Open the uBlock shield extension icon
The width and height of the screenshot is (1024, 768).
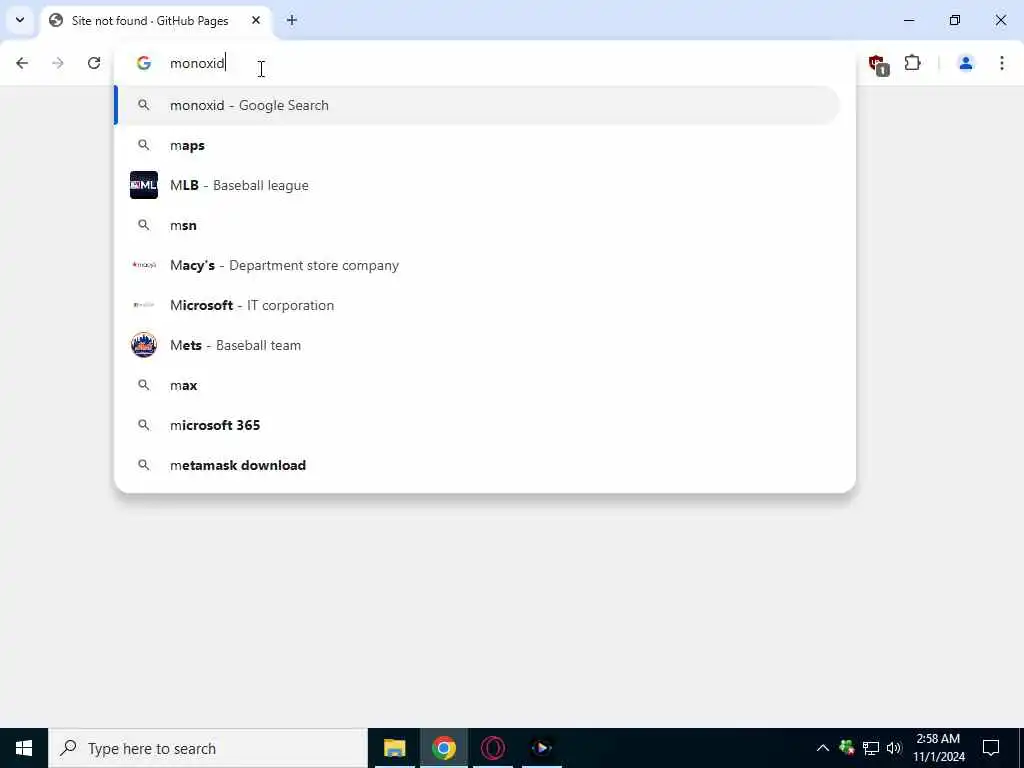point(878,64)
